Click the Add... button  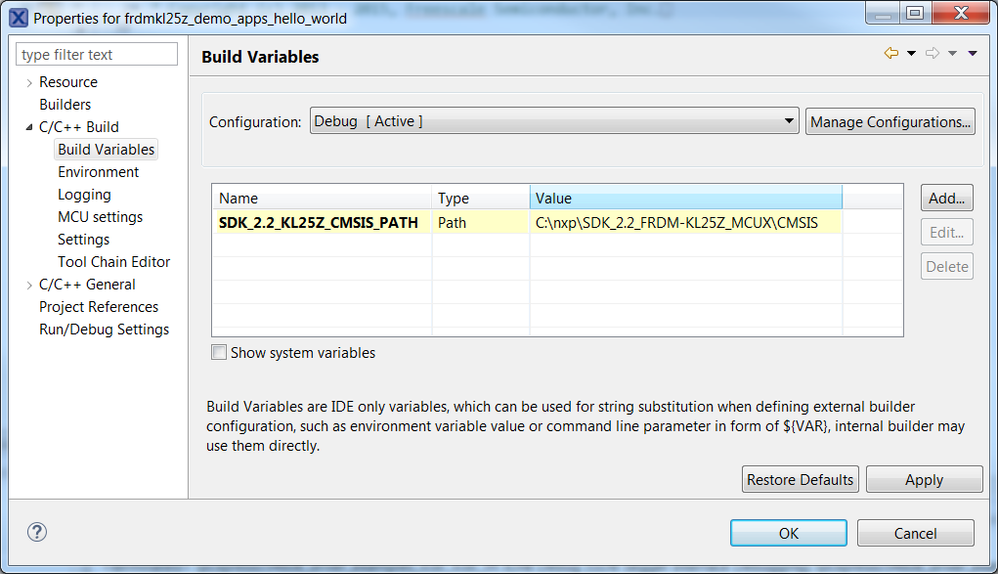pos(946,198)
